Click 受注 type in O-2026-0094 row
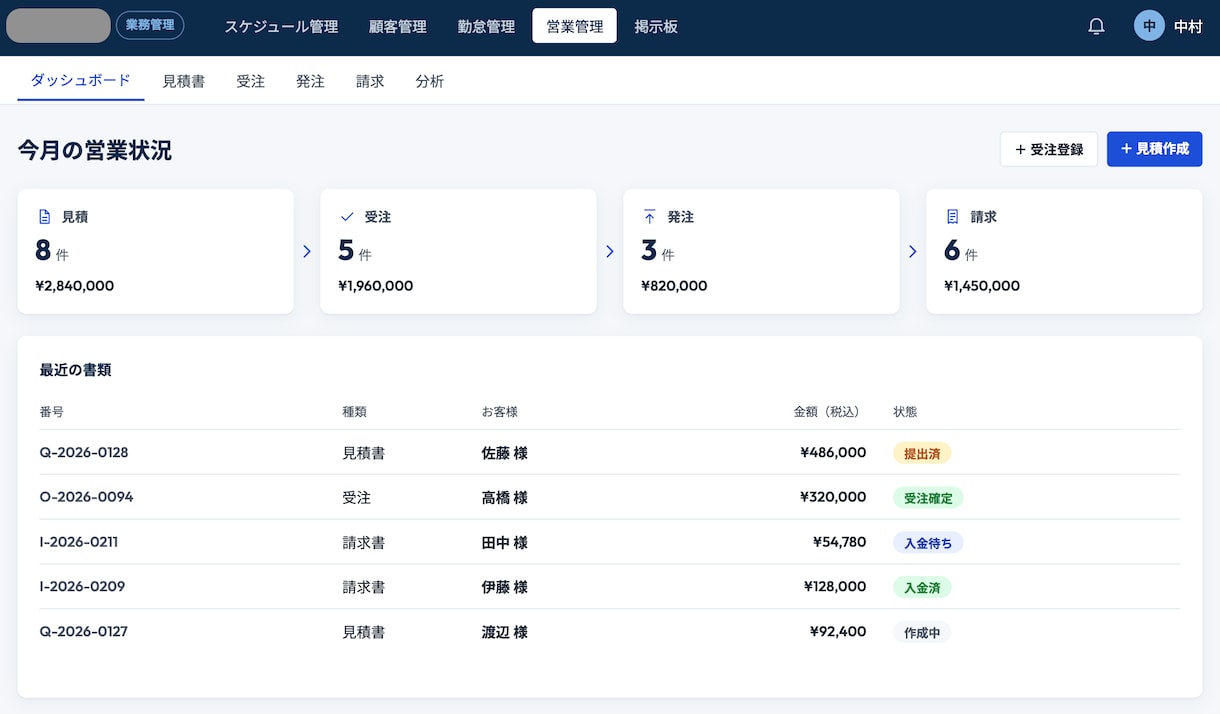The width and height of the screenshot is (1220, 714). [x=356, y=498]
